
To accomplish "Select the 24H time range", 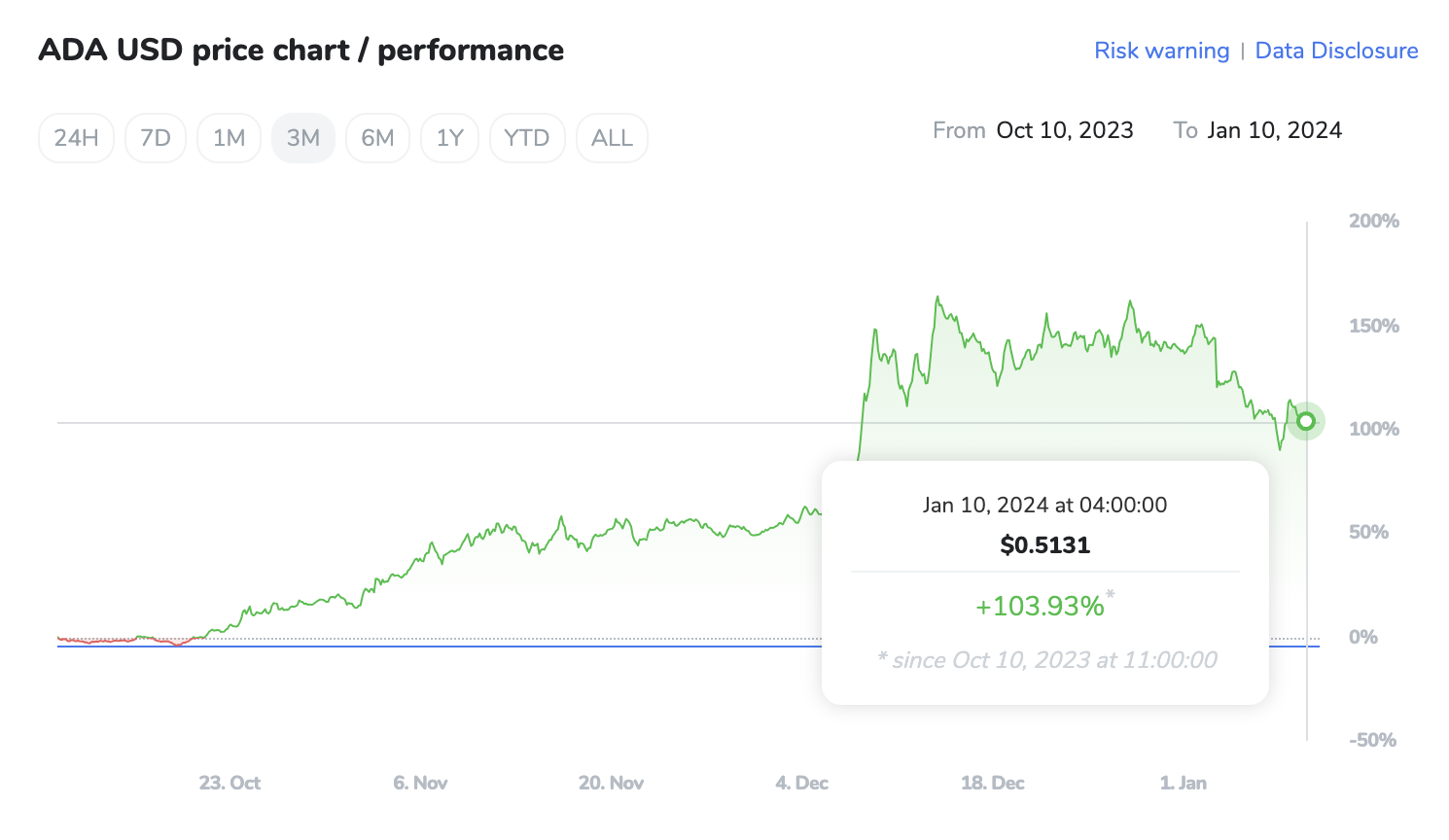I will click(76, 138).
